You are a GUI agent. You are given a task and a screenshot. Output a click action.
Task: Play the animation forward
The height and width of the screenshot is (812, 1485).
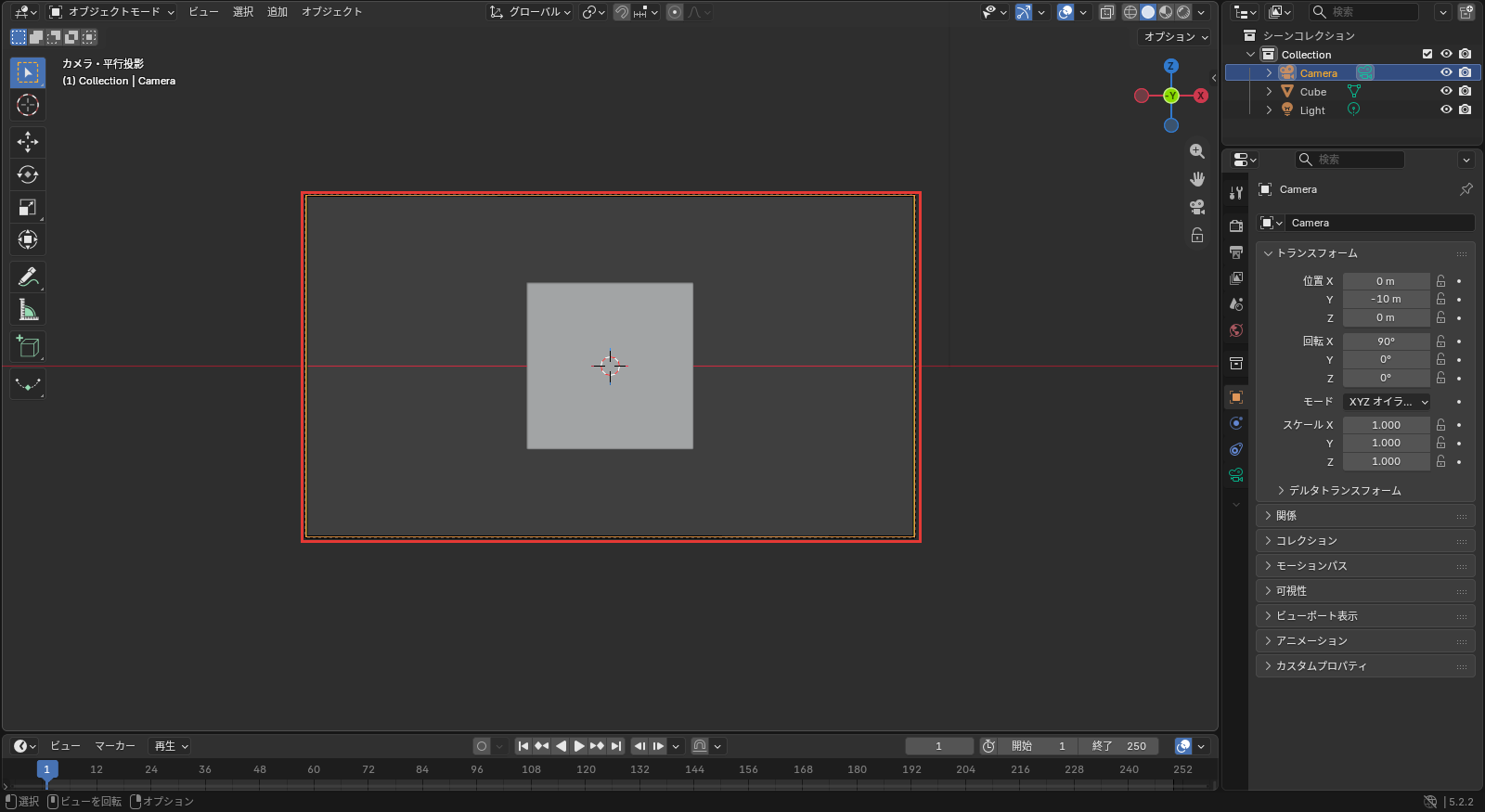(579, 746)
